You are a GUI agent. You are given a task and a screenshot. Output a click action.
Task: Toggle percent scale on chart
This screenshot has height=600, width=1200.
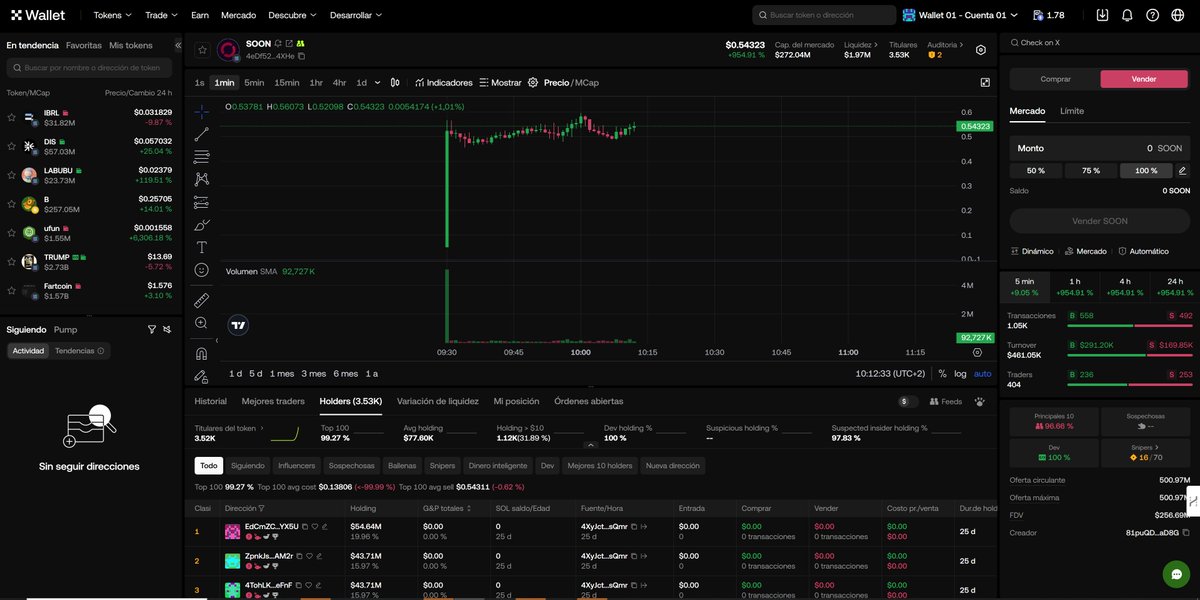[942, 373]
